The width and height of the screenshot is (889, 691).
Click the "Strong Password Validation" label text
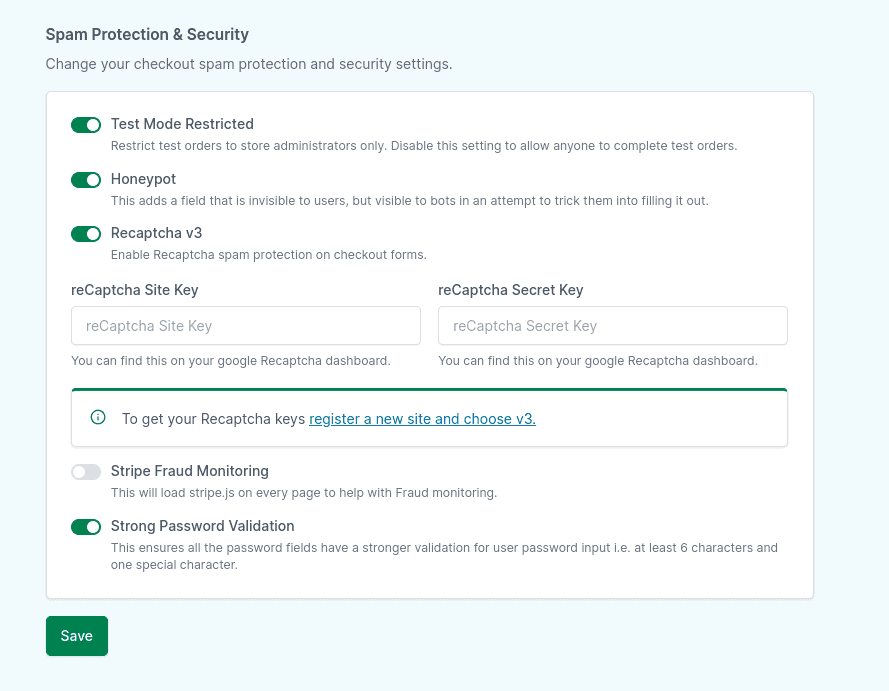click(202, 526)
